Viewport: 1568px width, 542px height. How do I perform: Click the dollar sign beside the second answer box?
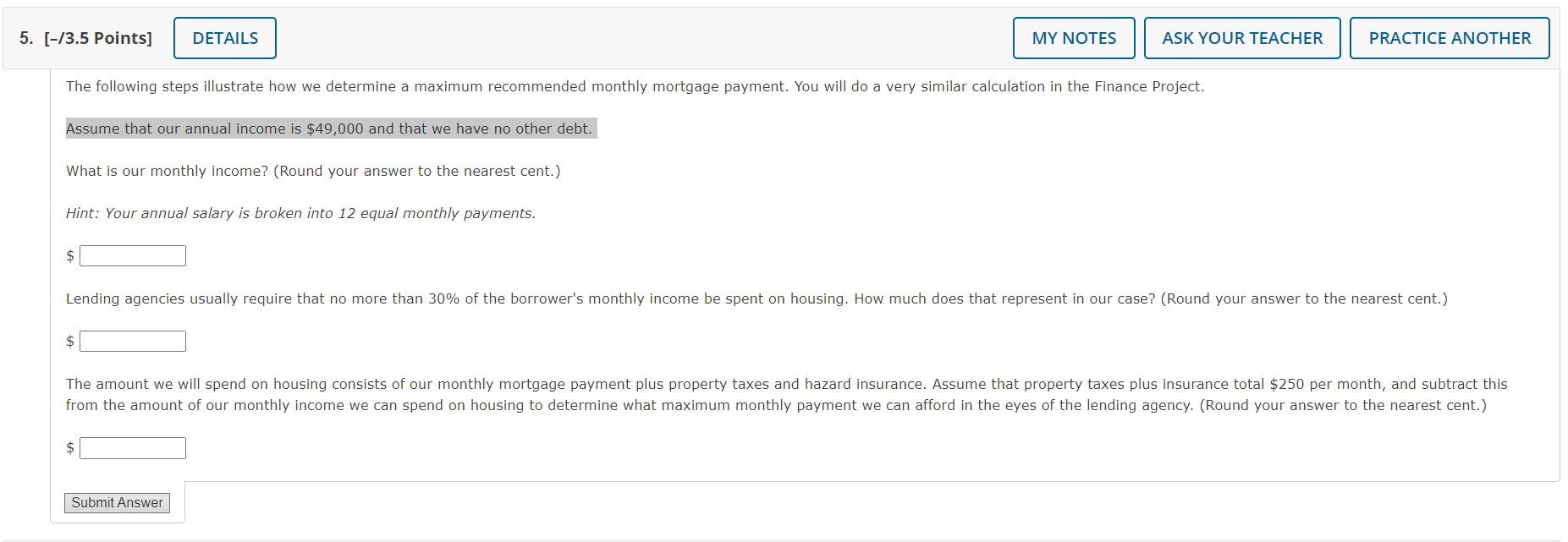click(69, 341)
